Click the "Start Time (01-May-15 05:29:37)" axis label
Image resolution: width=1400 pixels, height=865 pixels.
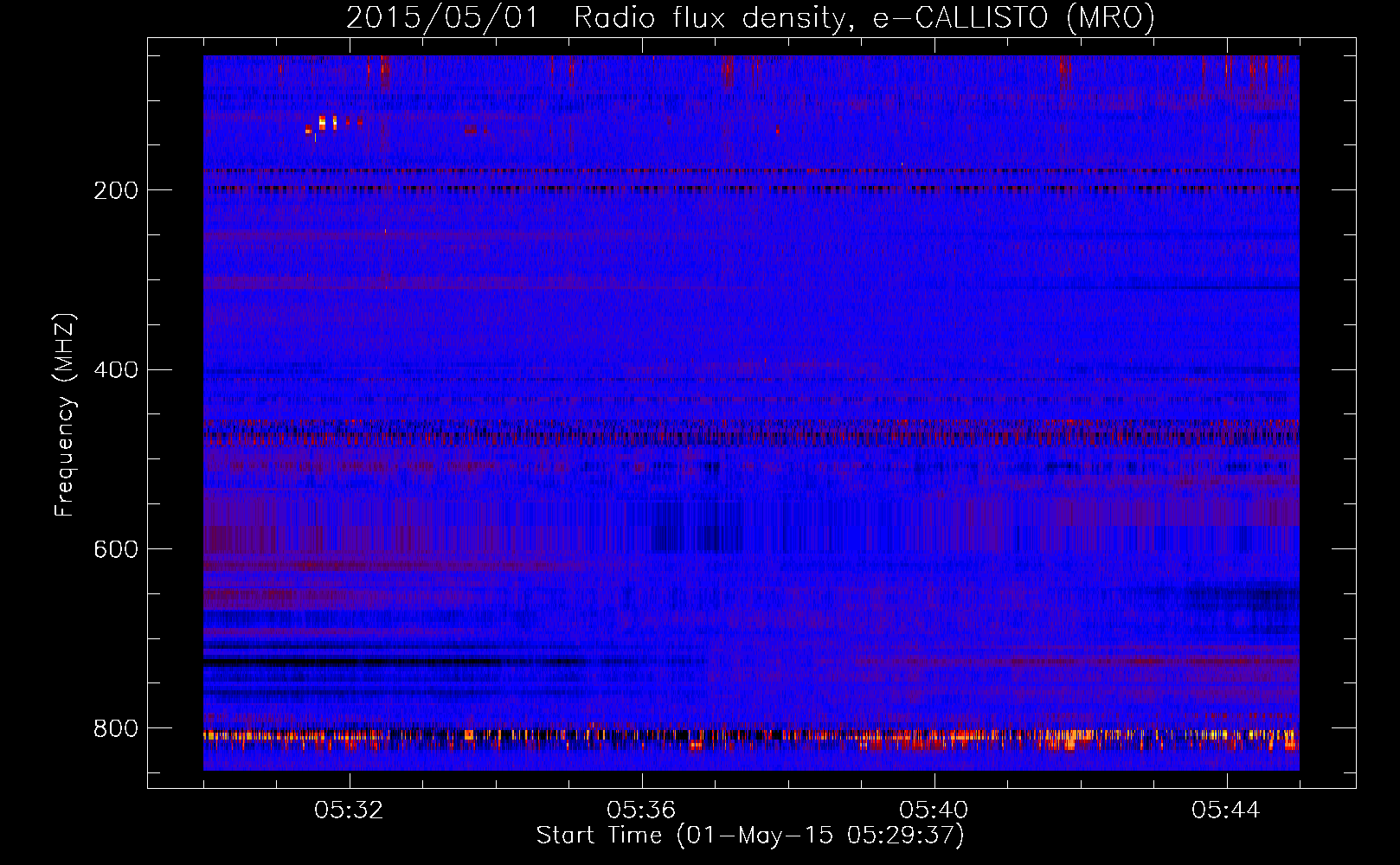pos(750,836)
